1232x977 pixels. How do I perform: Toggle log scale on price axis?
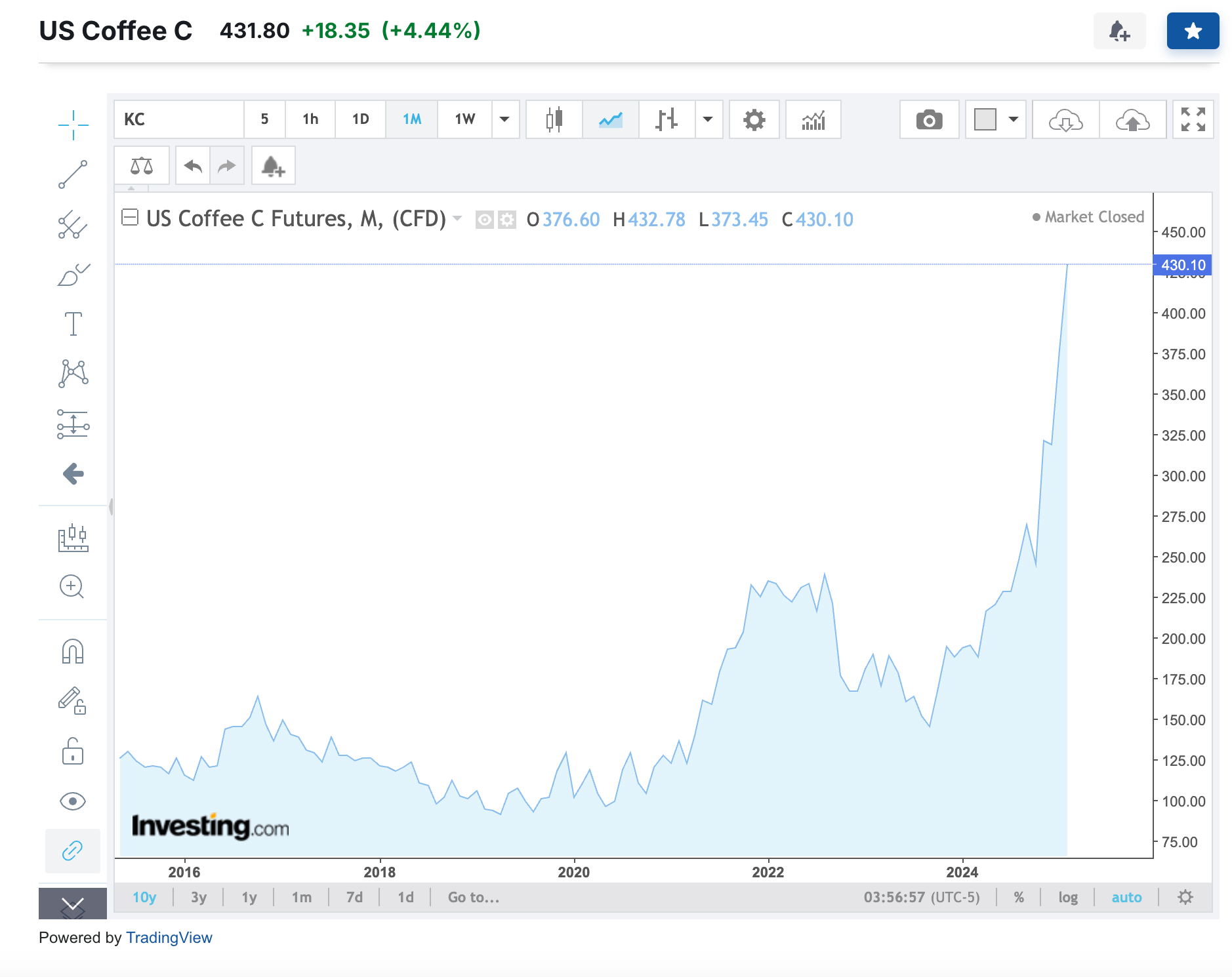1067,897
